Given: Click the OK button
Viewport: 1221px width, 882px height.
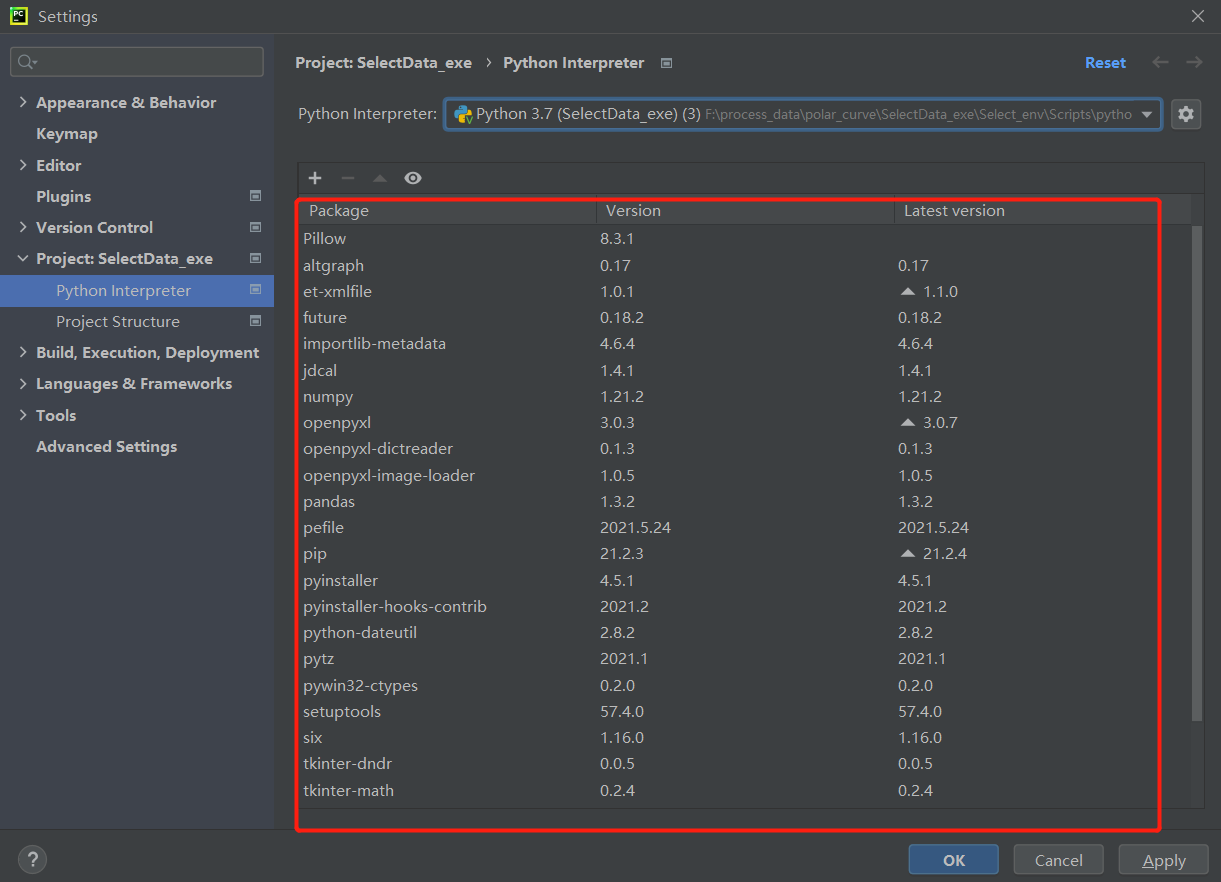Looking at the screenshot, I should (953, 860).
